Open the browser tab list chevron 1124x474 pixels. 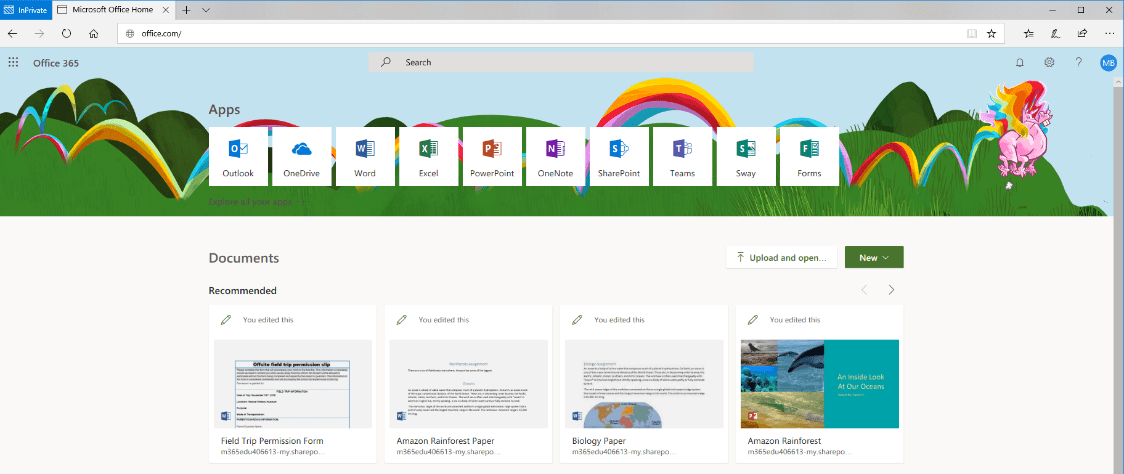pyautogui.click(x=206, y=9)
